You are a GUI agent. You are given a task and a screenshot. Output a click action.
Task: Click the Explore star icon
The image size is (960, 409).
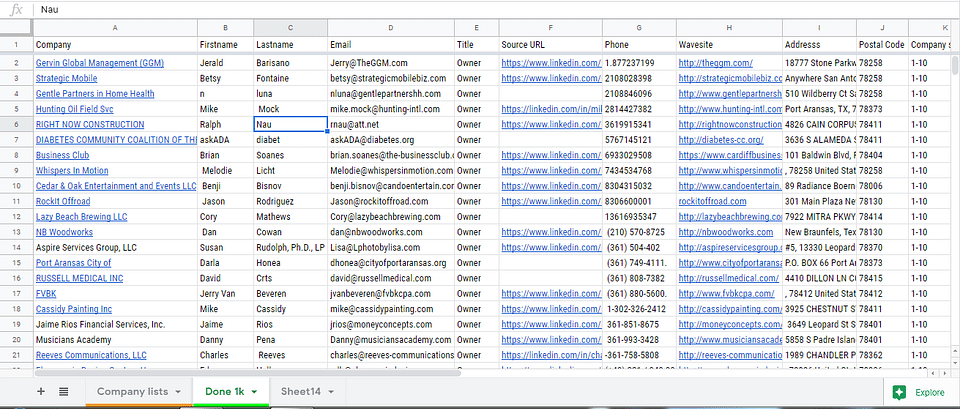click(x=899, y=392)
